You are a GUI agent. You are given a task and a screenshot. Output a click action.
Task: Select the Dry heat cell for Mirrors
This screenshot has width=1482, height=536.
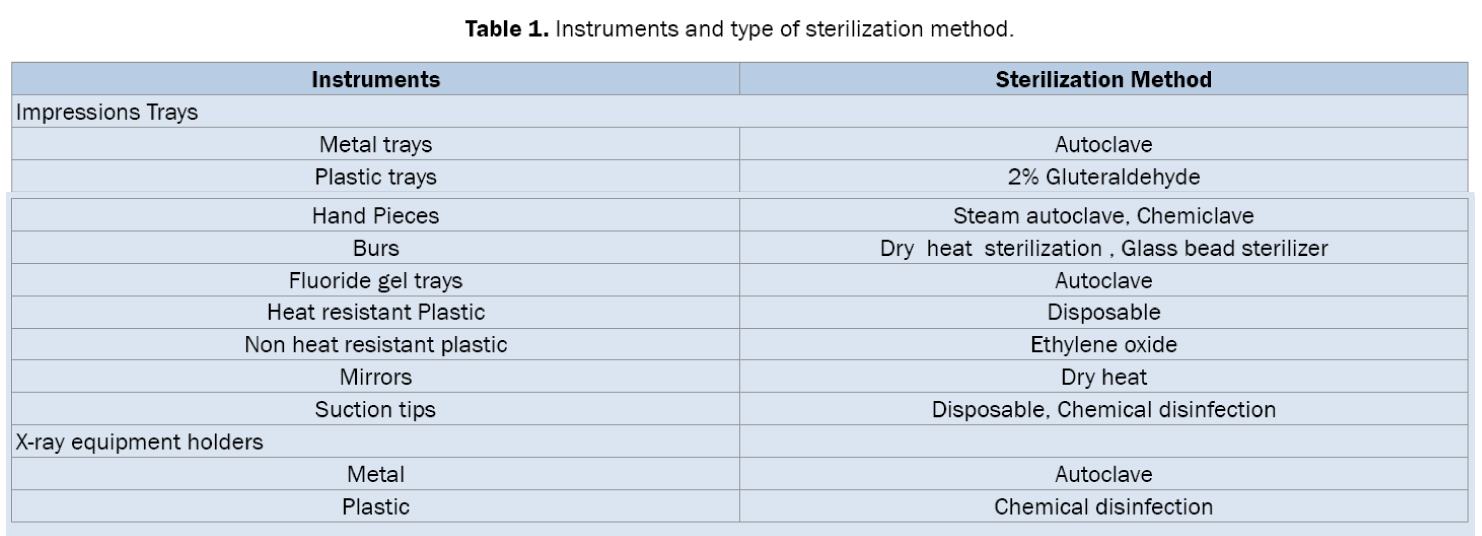pos(1104,377)
